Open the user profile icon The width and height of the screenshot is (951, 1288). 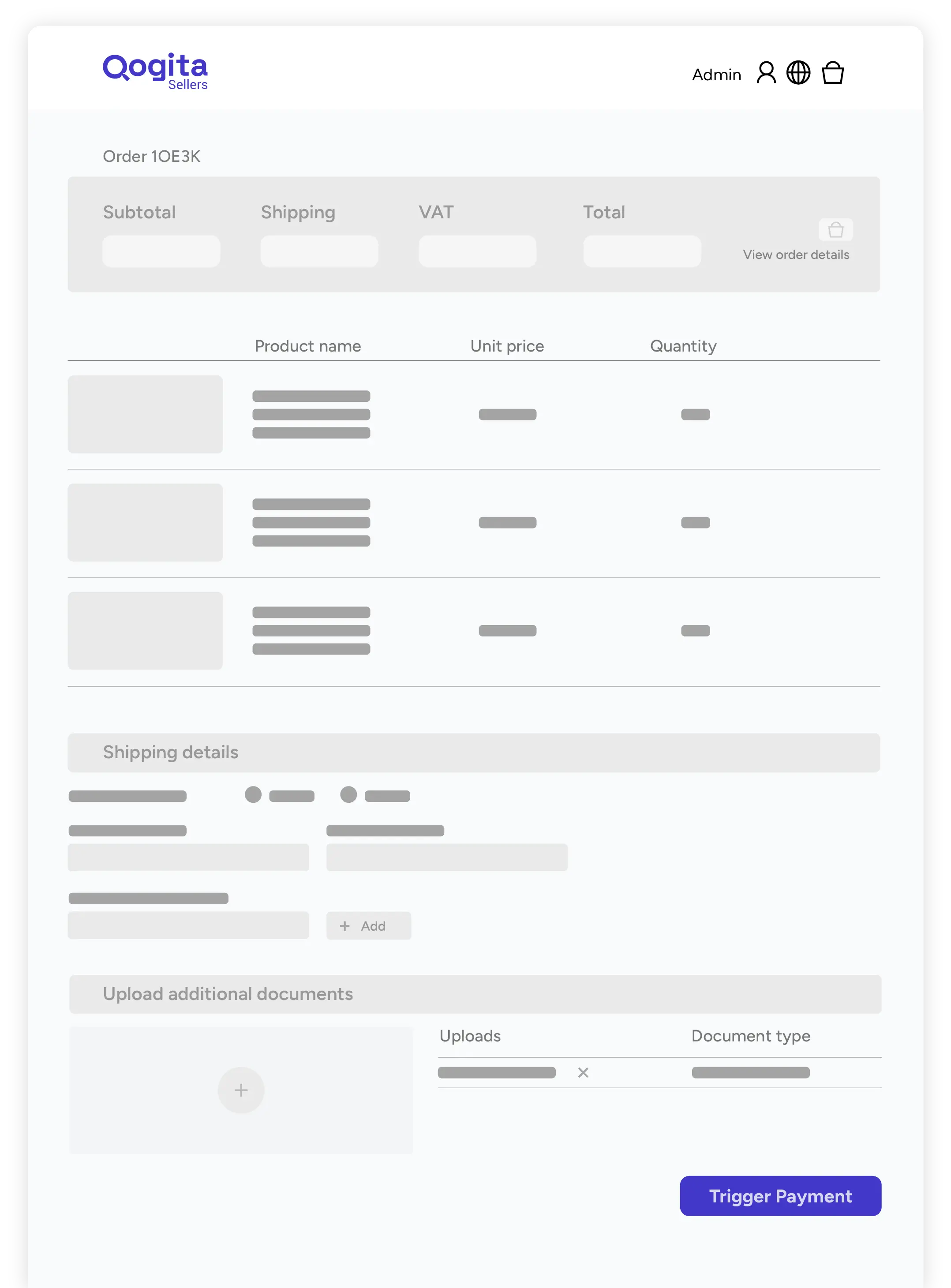766,73
